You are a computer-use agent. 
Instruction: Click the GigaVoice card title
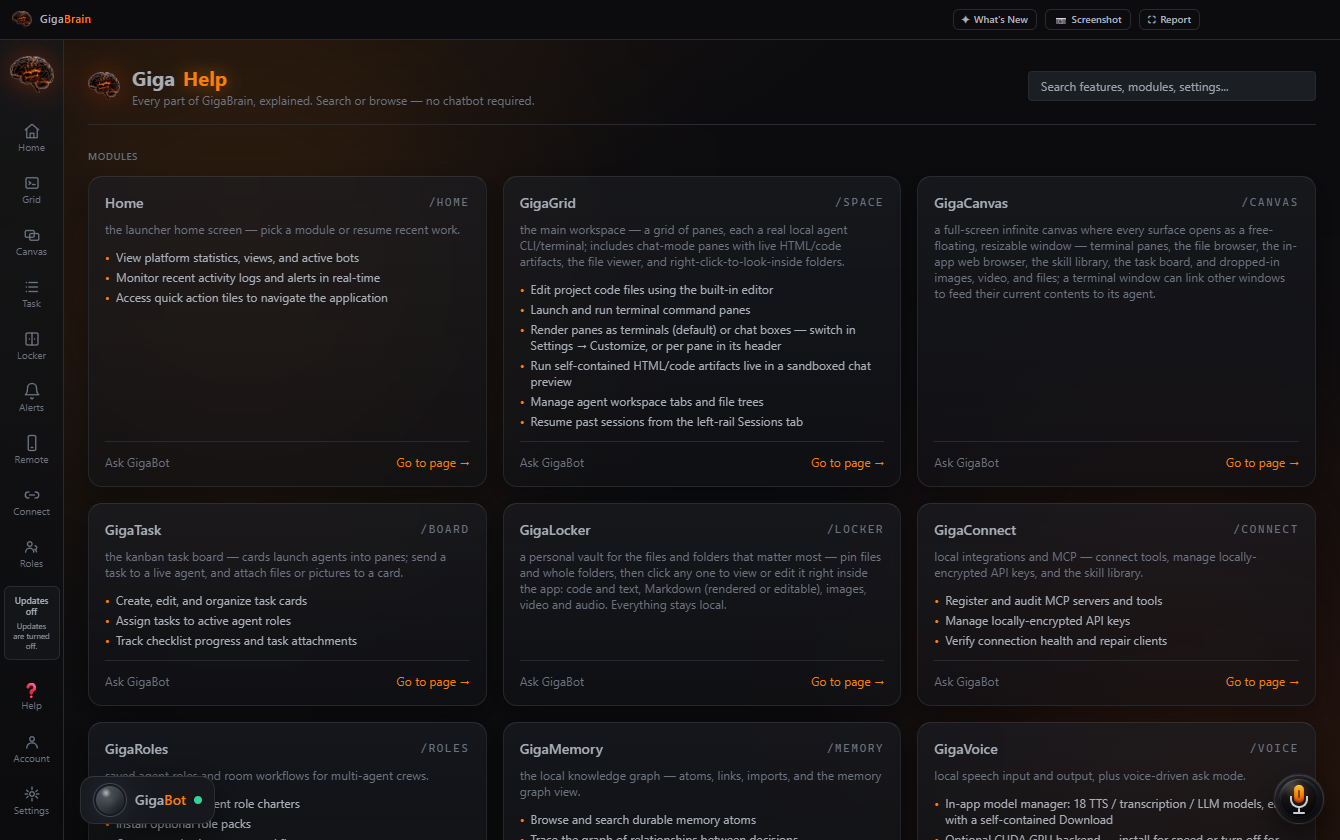966,749
